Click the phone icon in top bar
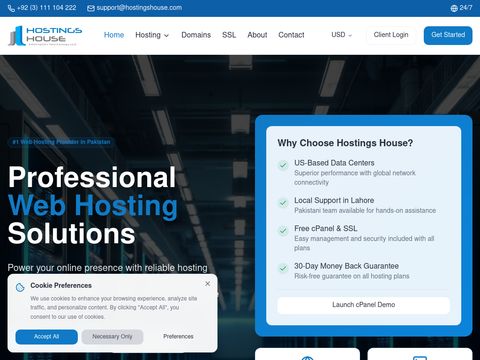This screenshot has width=480, height=360. [x=11, y=8]
